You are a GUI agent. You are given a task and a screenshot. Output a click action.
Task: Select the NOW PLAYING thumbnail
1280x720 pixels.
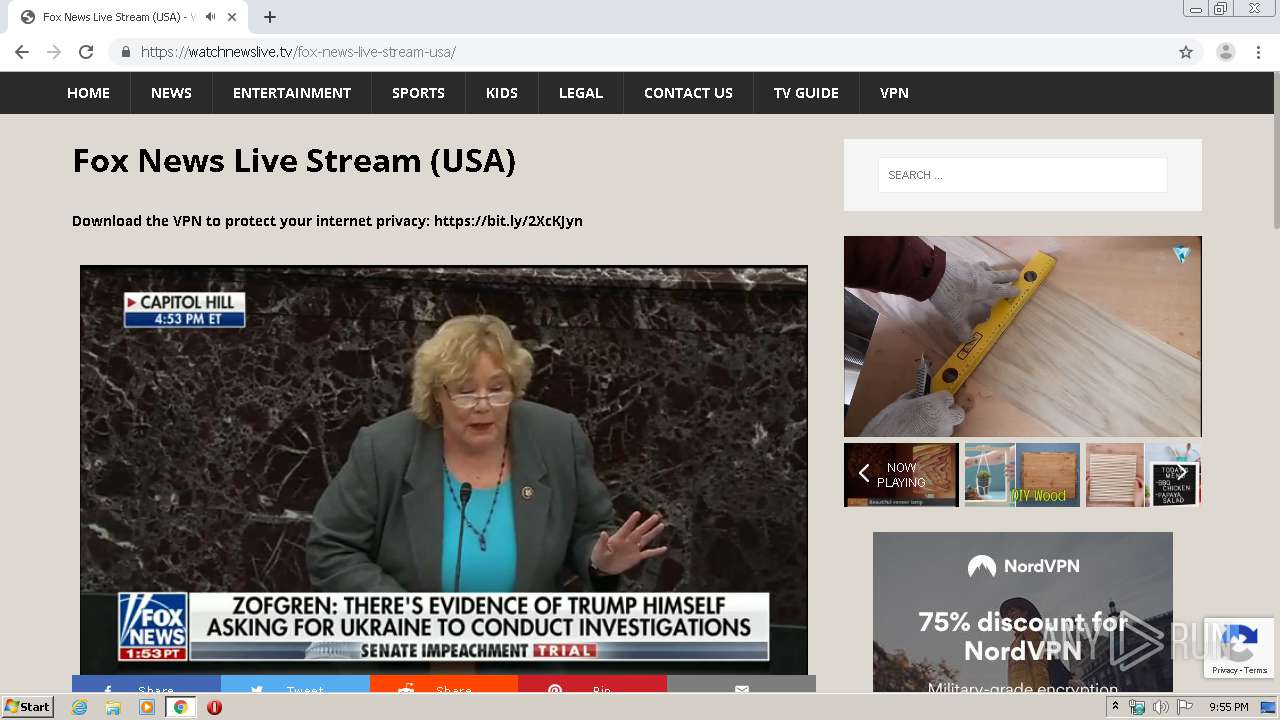[x=901, y=475]
